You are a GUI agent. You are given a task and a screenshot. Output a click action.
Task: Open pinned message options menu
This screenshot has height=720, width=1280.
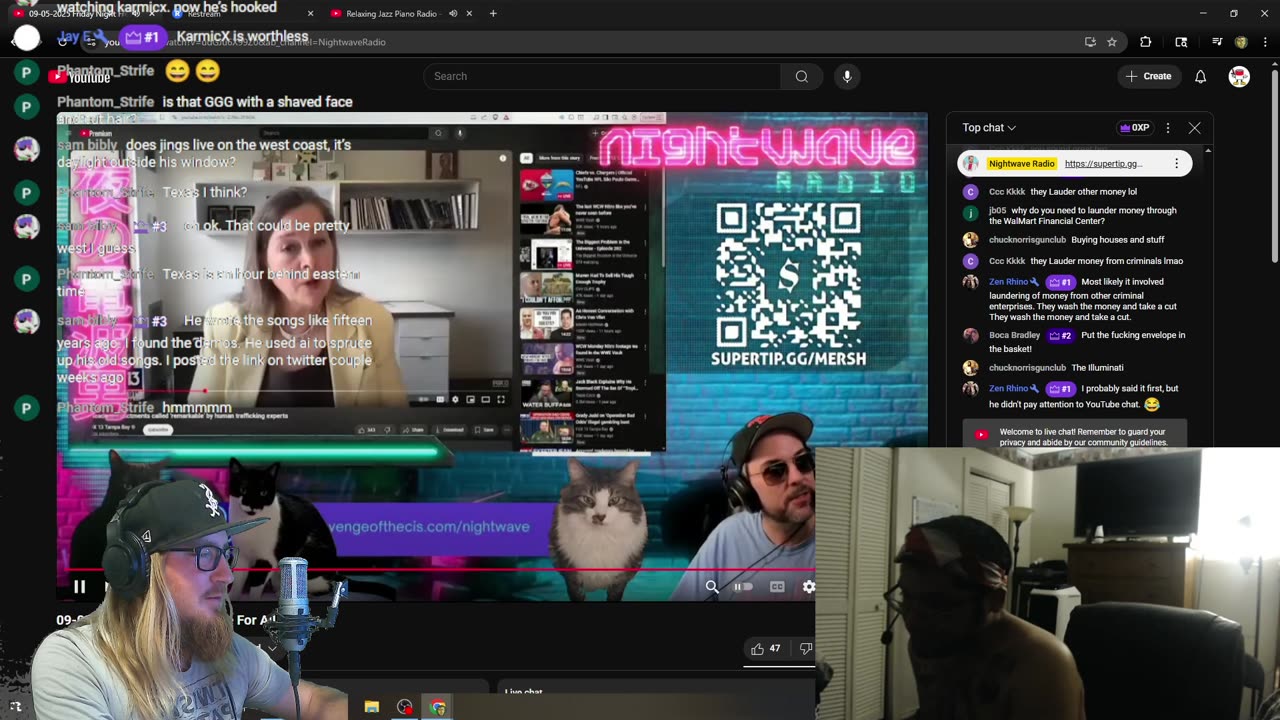pos(1176,163)
